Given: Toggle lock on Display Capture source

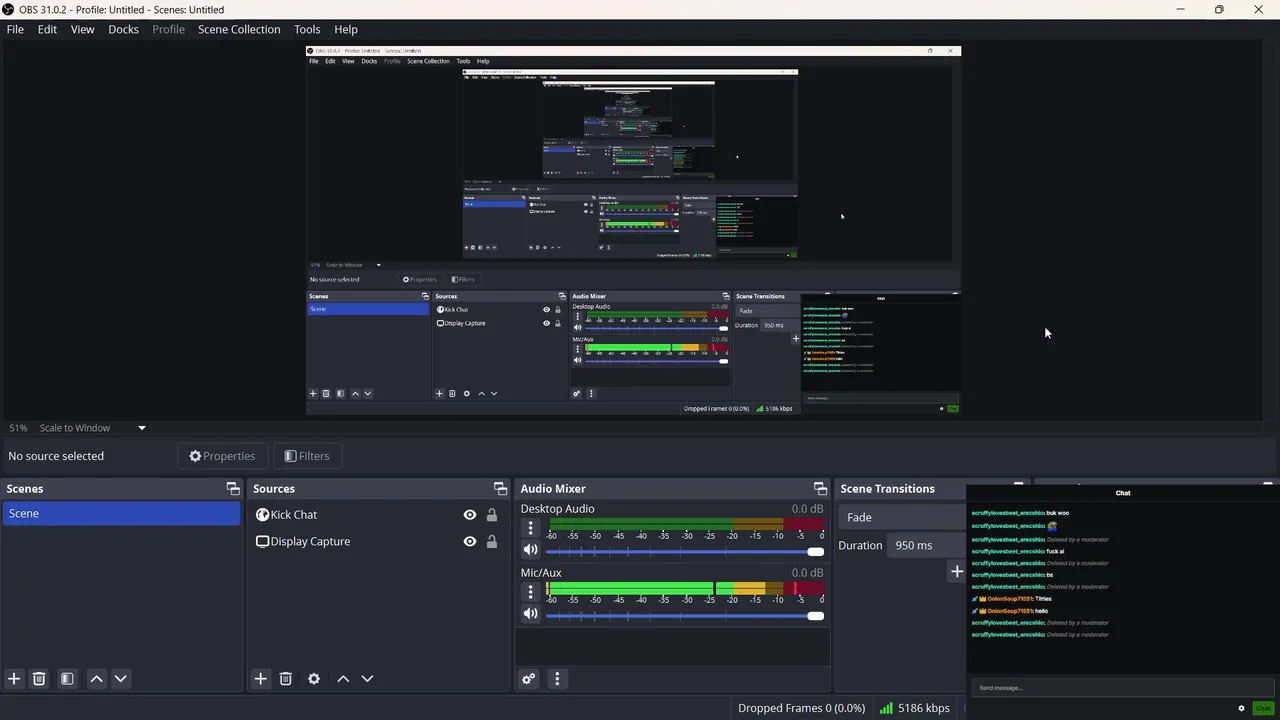Looking at the screenshot, I should [x=492, y=542].
